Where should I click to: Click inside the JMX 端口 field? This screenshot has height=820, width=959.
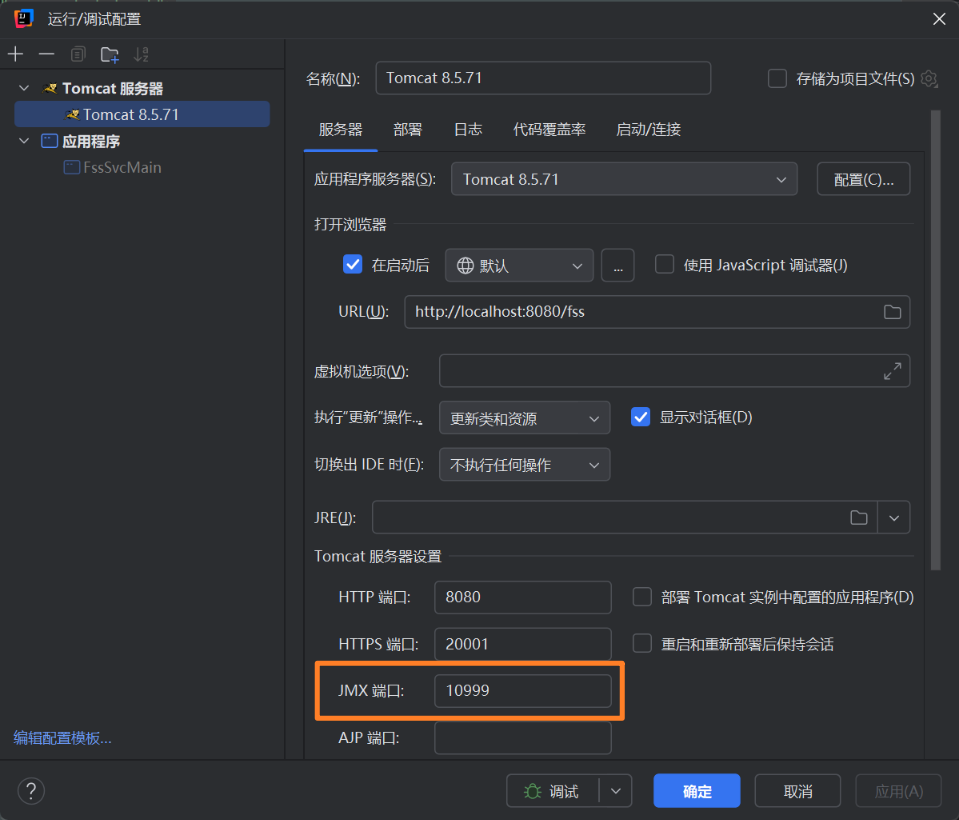(x=522, y=690)
